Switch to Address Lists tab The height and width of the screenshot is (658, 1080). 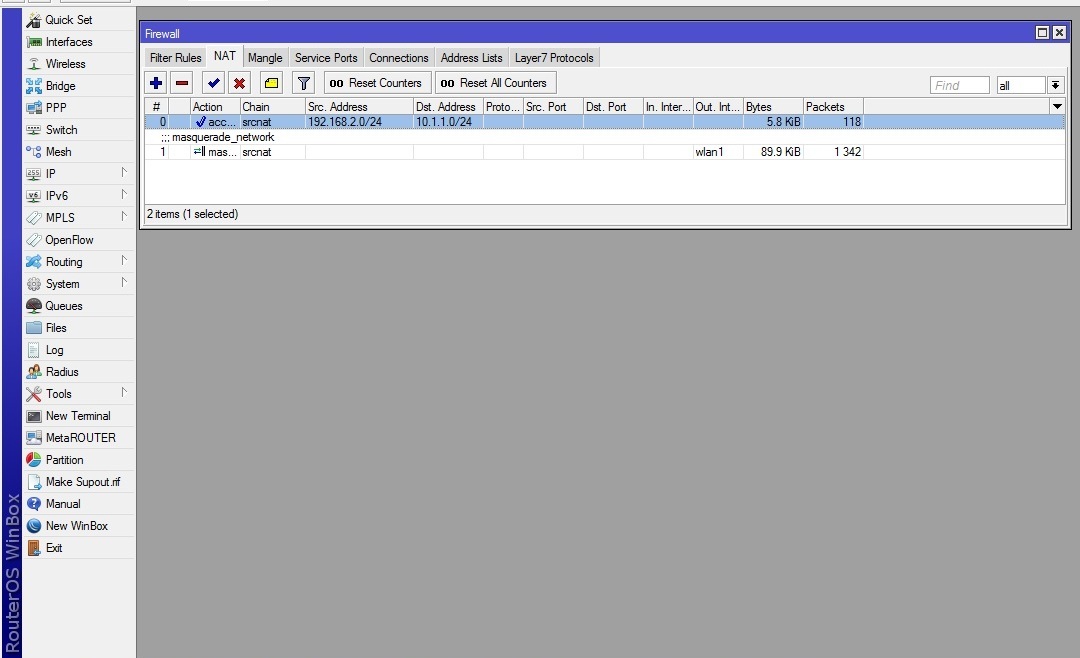[x=472, y=58]
